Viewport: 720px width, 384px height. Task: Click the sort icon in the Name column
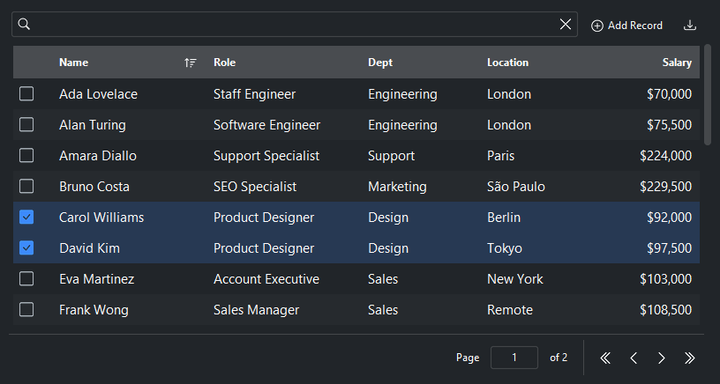click(190, 62)
